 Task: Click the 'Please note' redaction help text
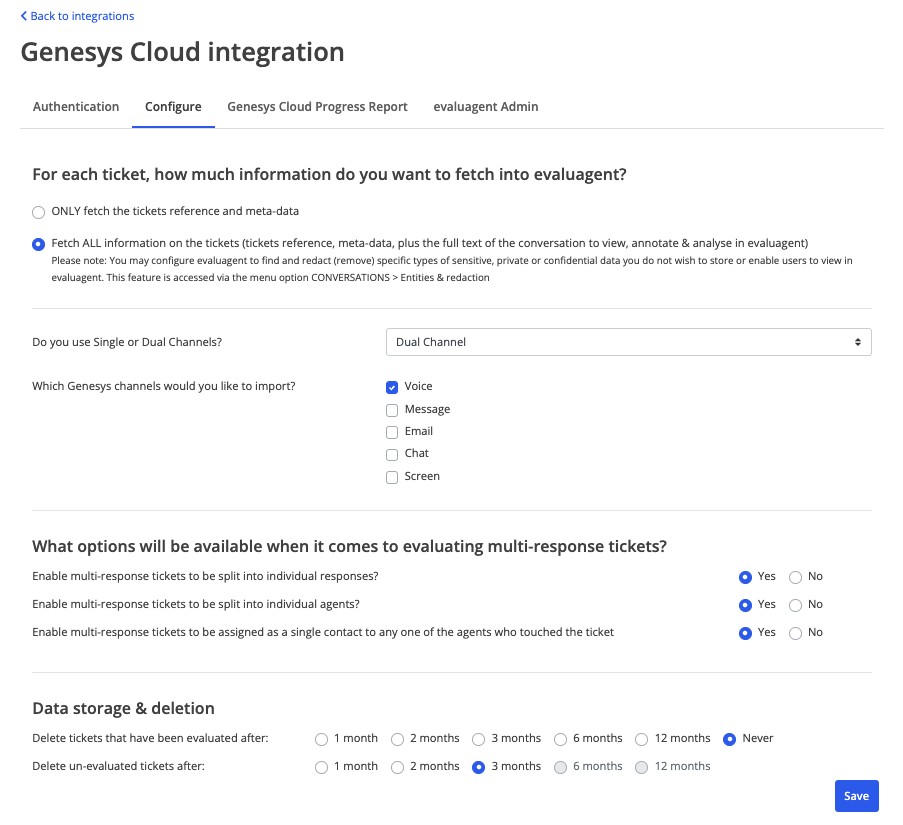pos(452,269)
